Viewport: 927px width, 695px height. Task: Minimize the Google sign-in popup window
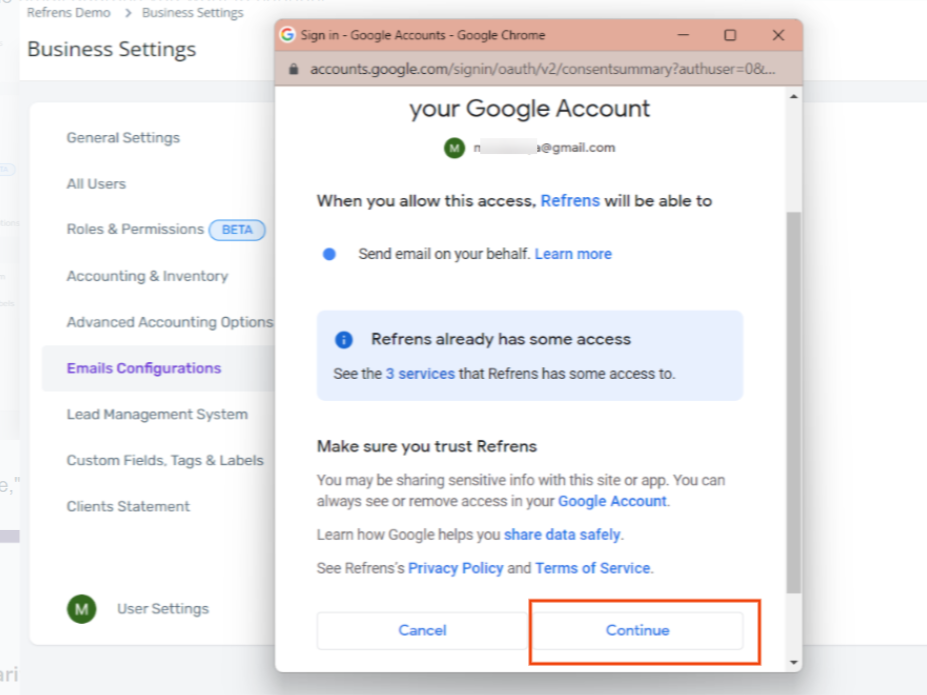coord(683,35)
